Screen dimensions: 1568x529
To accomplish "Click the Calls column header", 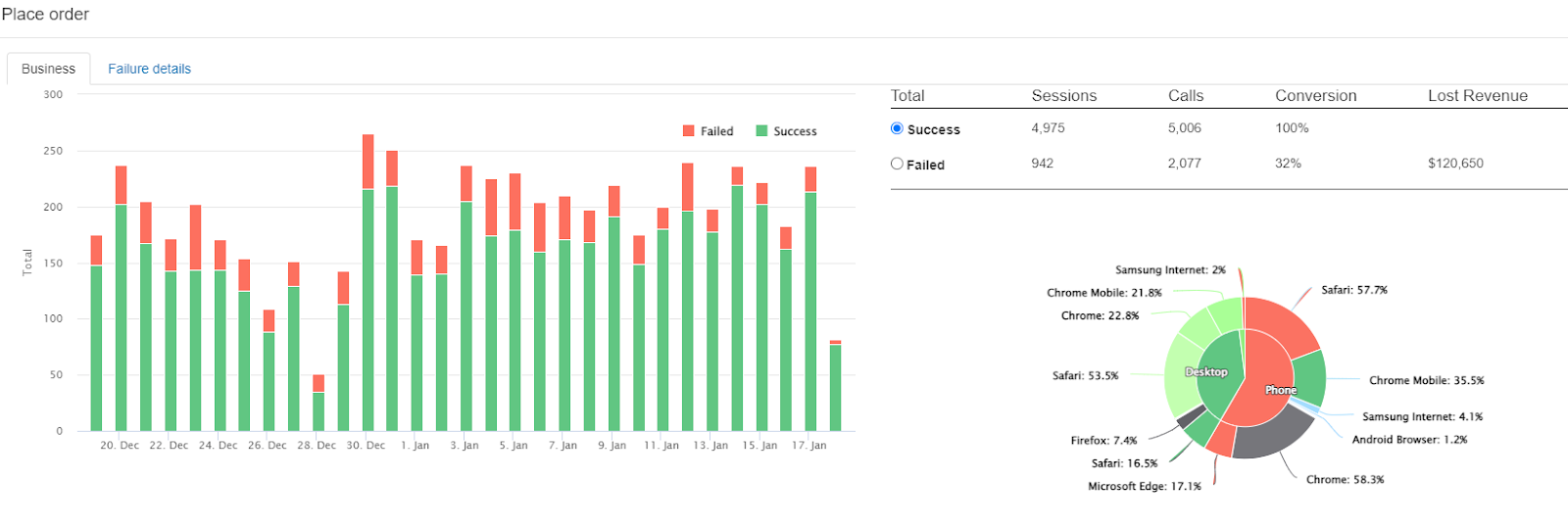I will [x=1185, y=96].
